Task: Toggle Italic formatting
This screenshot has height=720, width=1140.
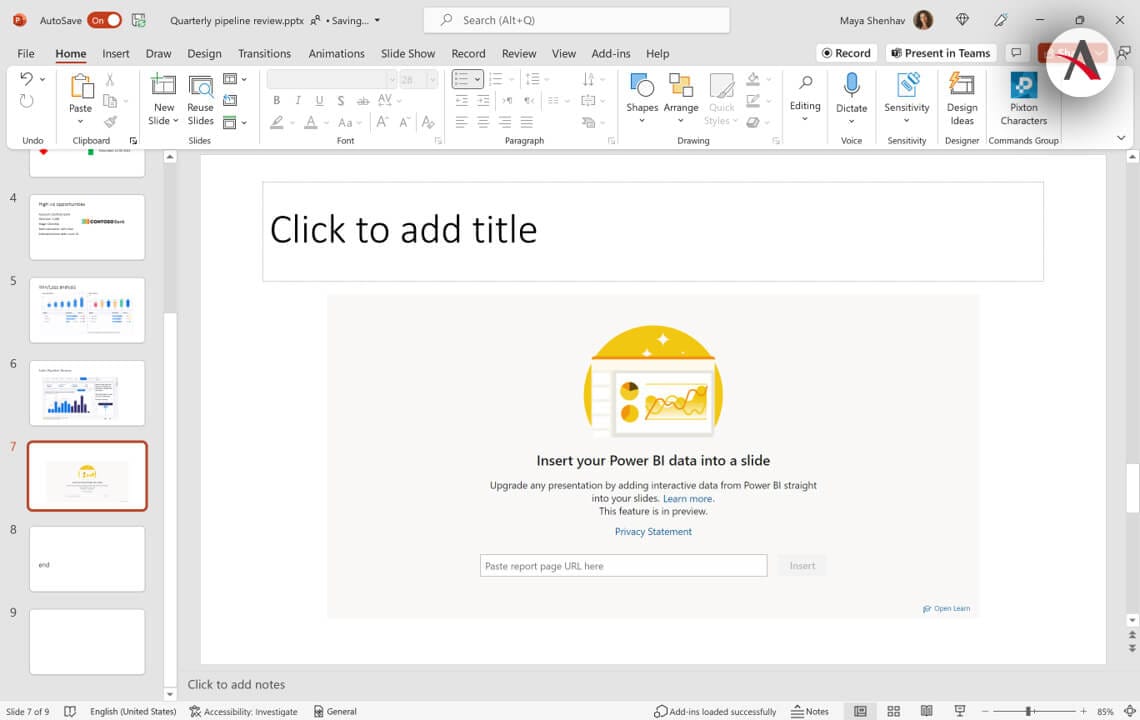Action: [298, 100]
